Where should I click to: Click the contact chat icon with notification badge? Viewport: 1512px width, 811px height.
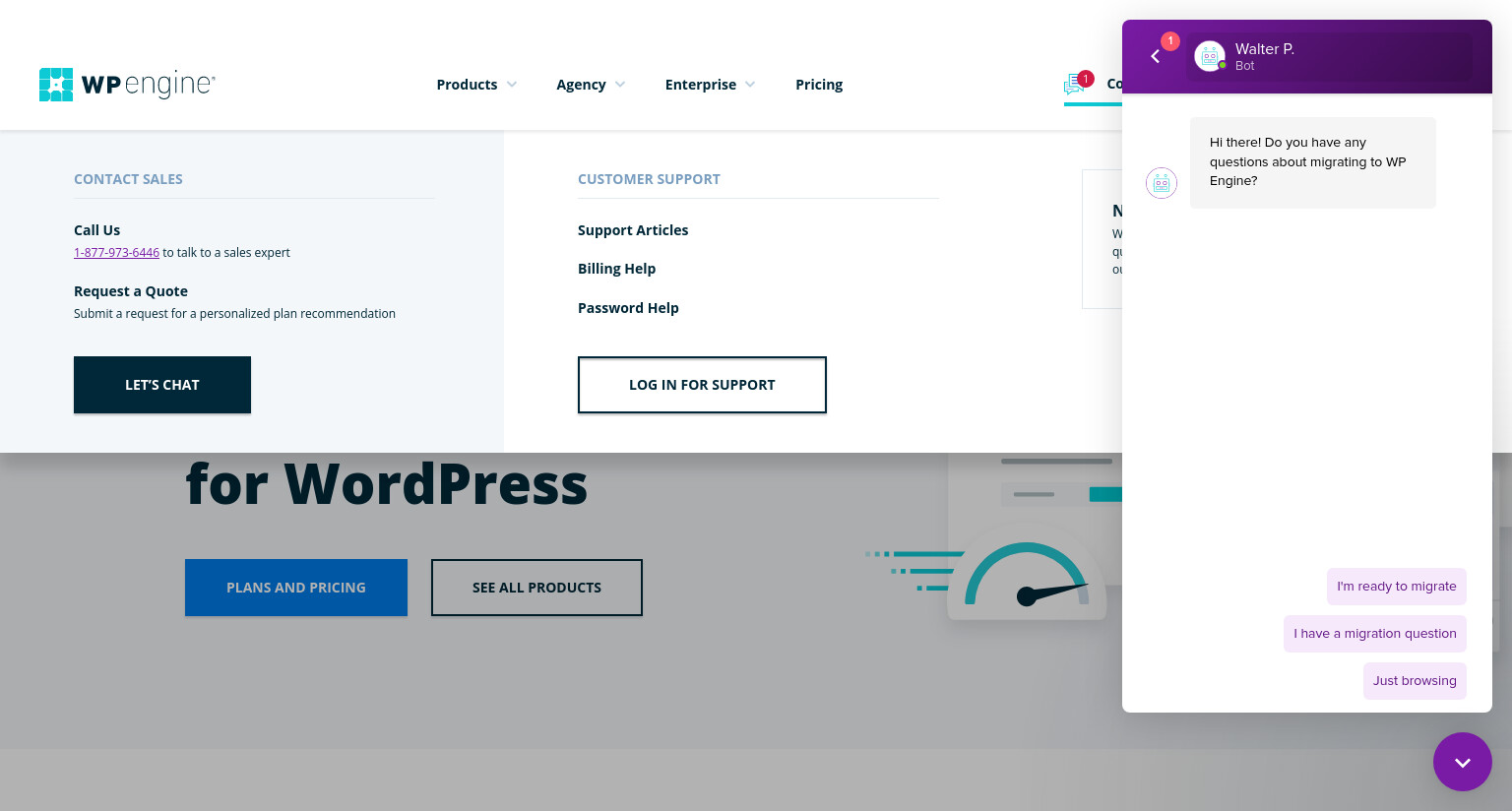click(x=1078, y=84)
